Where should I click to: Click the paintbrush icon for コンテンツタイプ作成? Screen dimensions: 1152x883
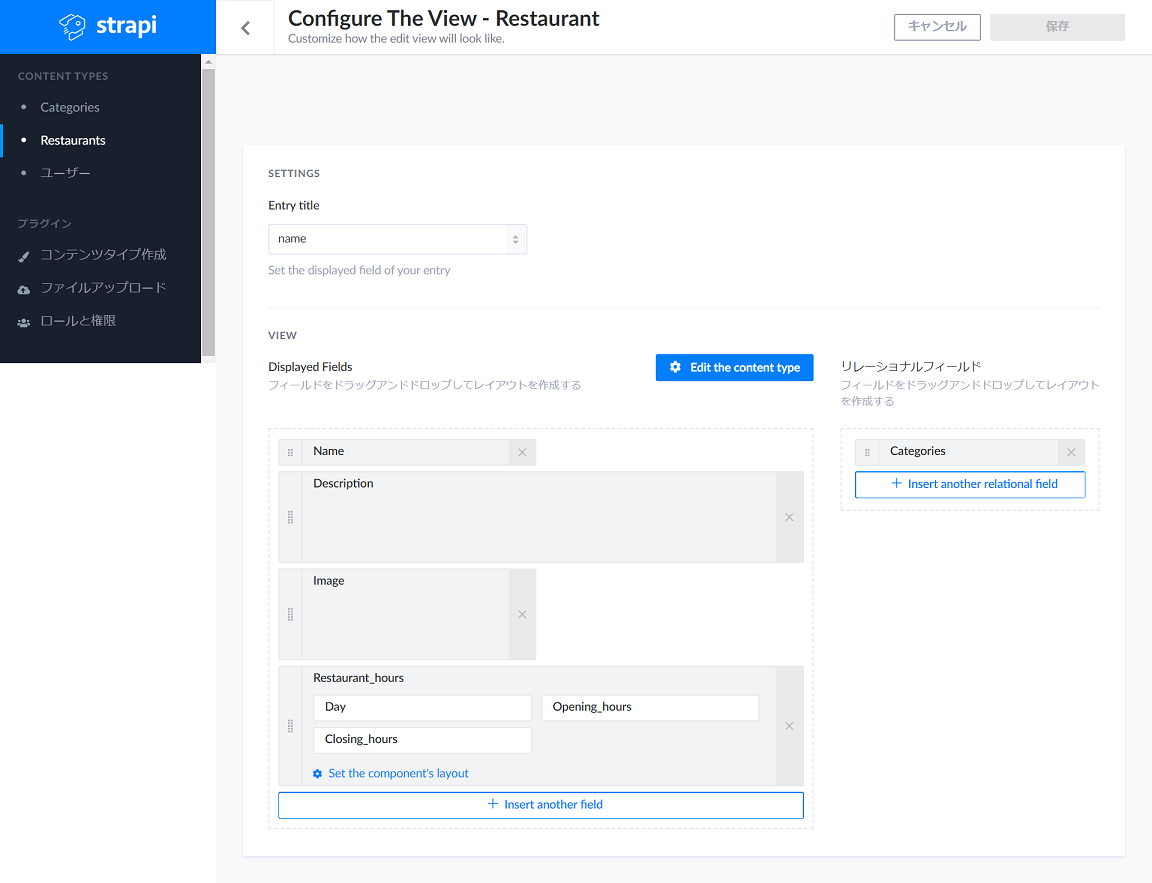[x=24, y=256]
